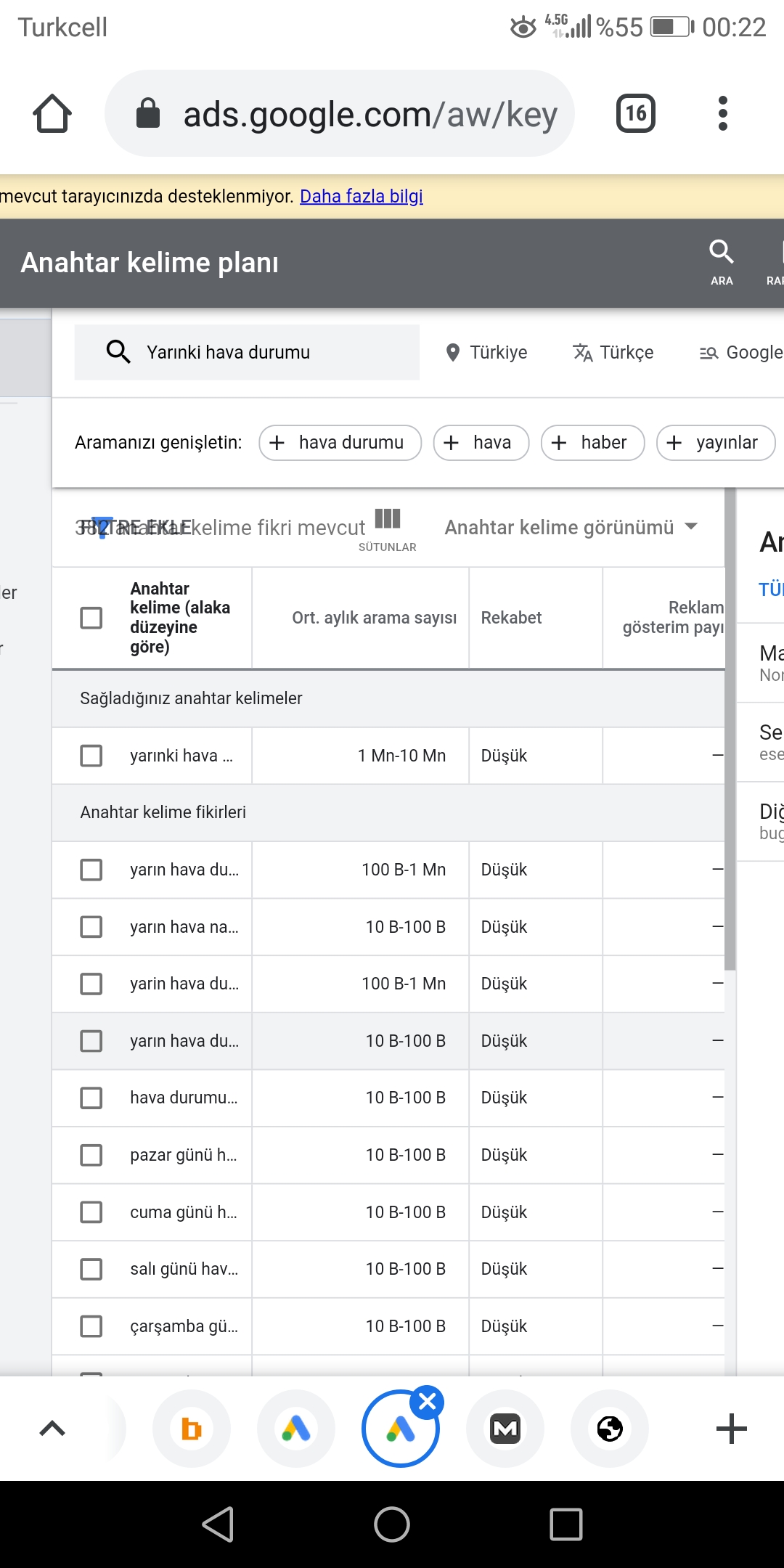Tap the ARA search icon in header

[x=722, y=262]
